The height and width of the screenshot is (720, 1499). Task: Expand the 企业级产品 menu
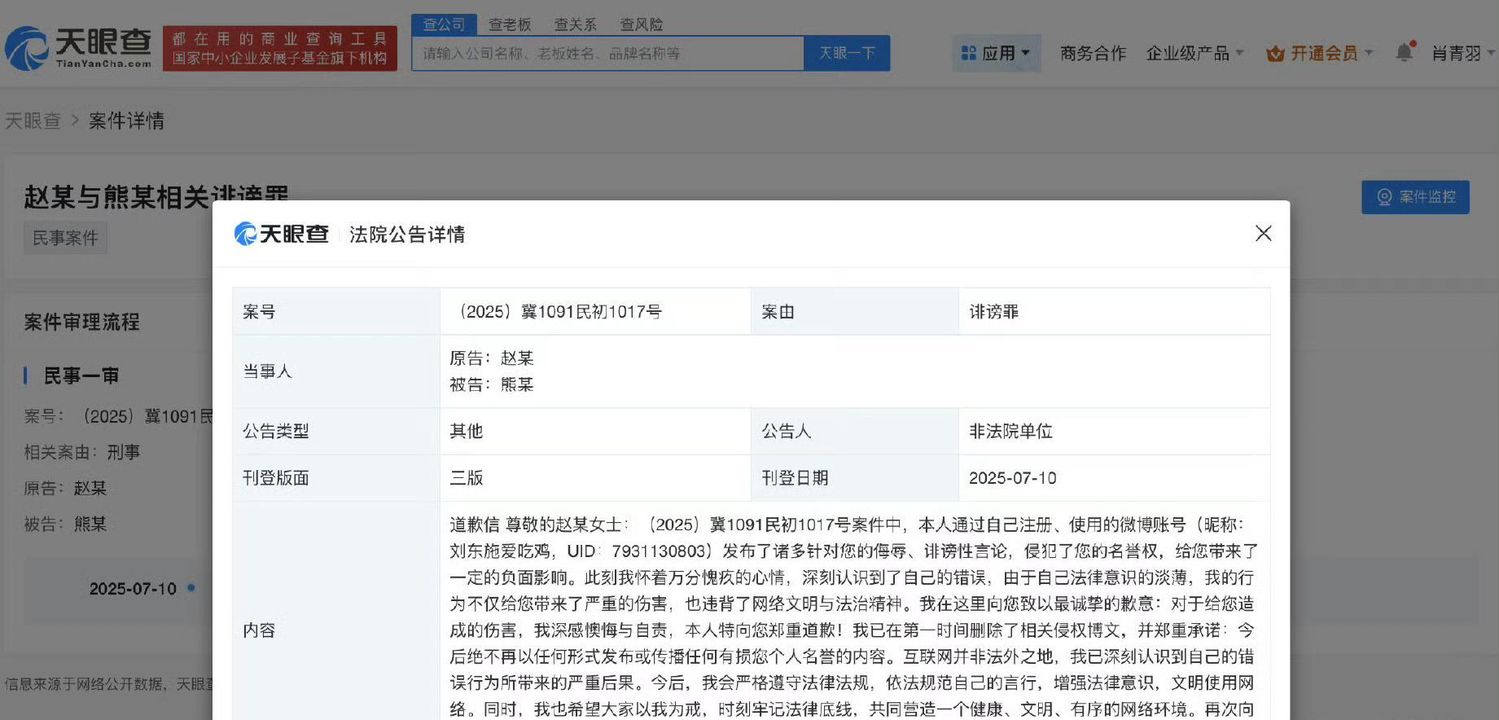tap(1195, 53)
